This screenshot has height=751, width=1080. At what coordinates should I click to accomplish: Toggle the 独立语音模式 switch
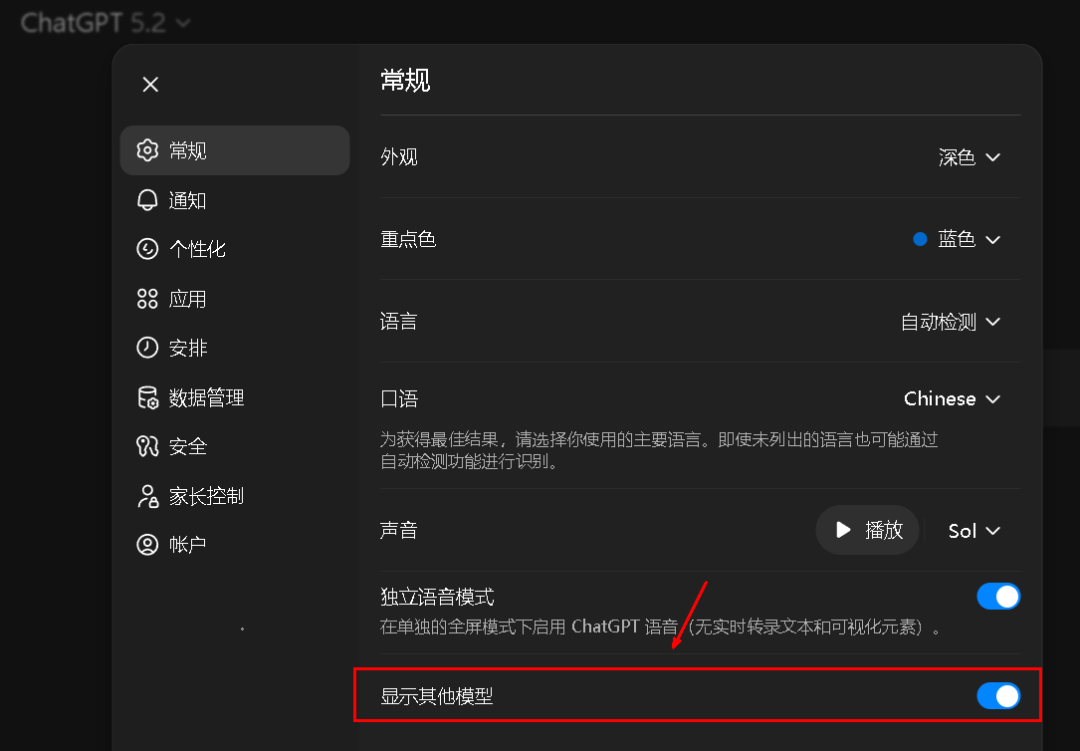pos(998,597)
